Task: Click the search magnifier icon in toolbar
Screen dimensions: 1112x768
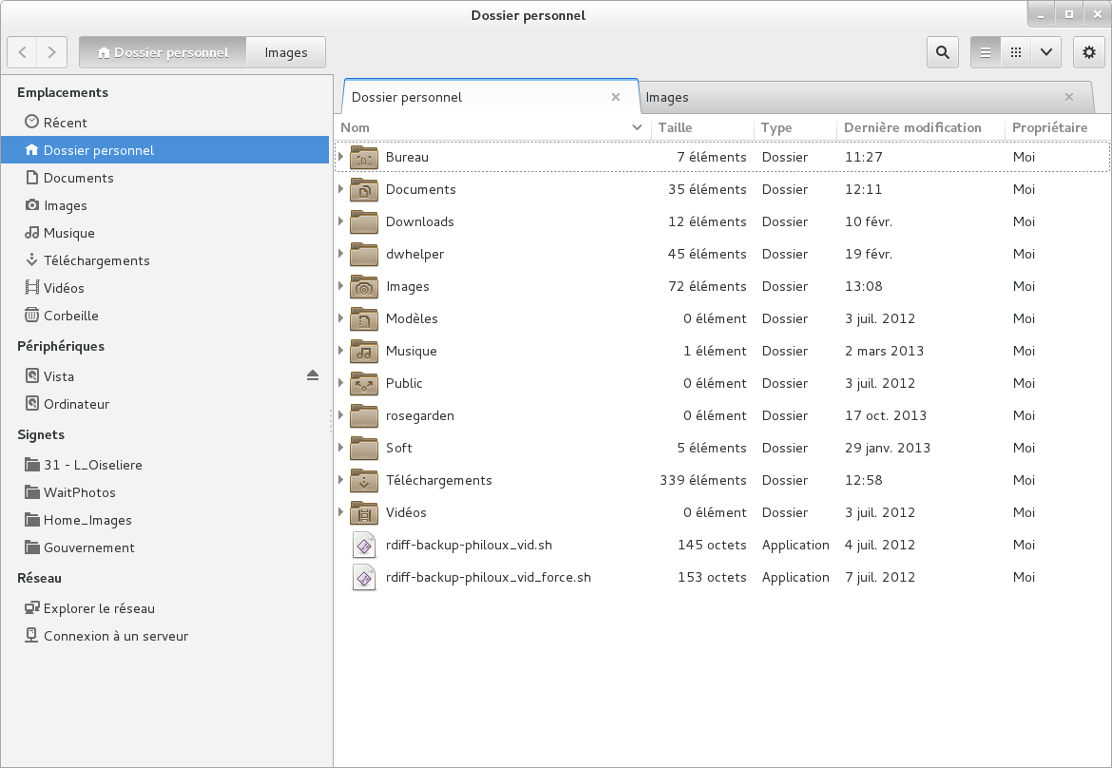Action: pyautogui.click(x=942, y=52)
